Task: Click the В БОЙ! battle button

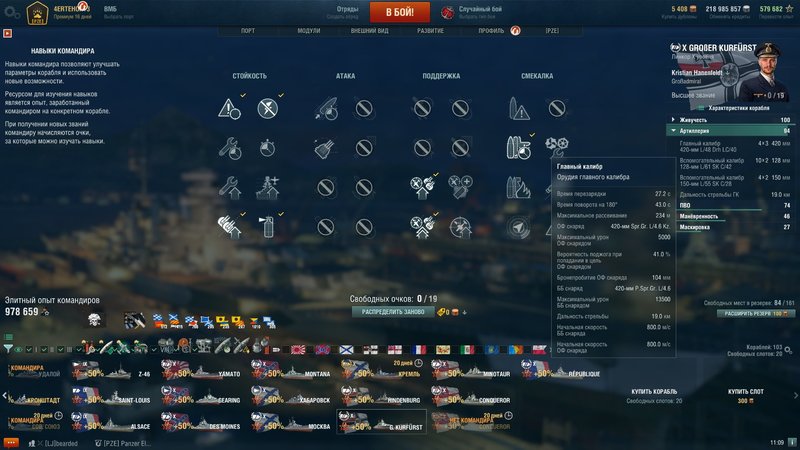Action: 399,12
